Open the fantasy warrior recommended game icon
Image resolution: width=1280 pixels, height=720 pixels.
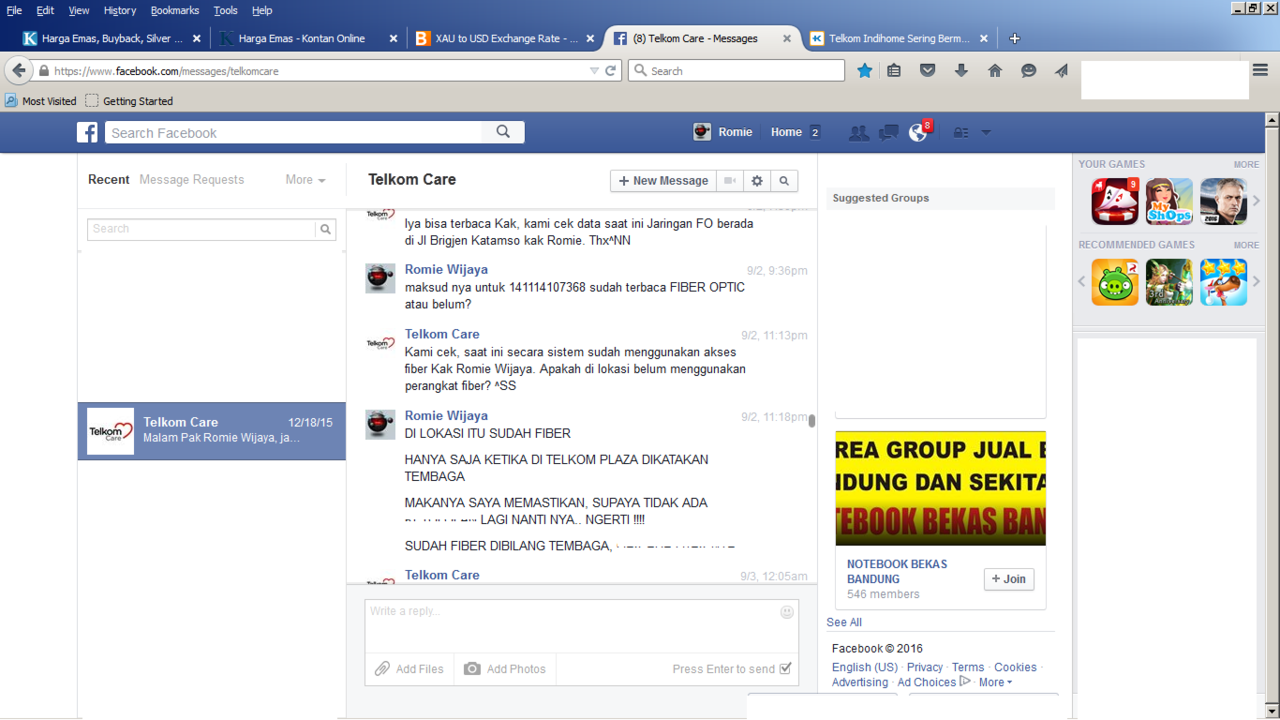1169,282
